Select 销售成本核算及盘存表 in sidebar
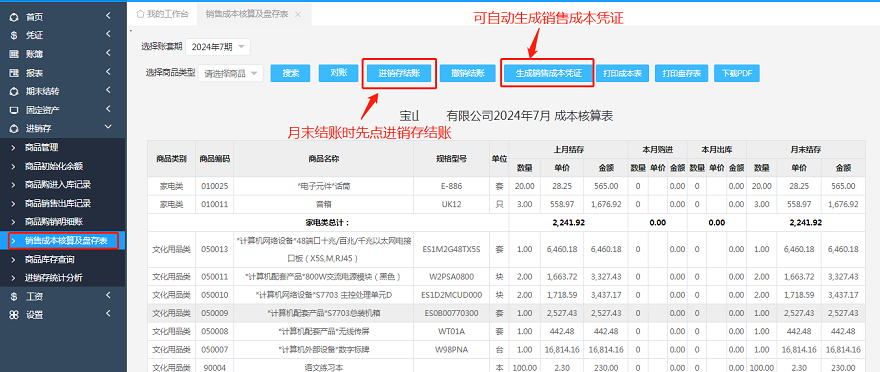The width and height of the screenshot is (880, 372). point(63,241)
